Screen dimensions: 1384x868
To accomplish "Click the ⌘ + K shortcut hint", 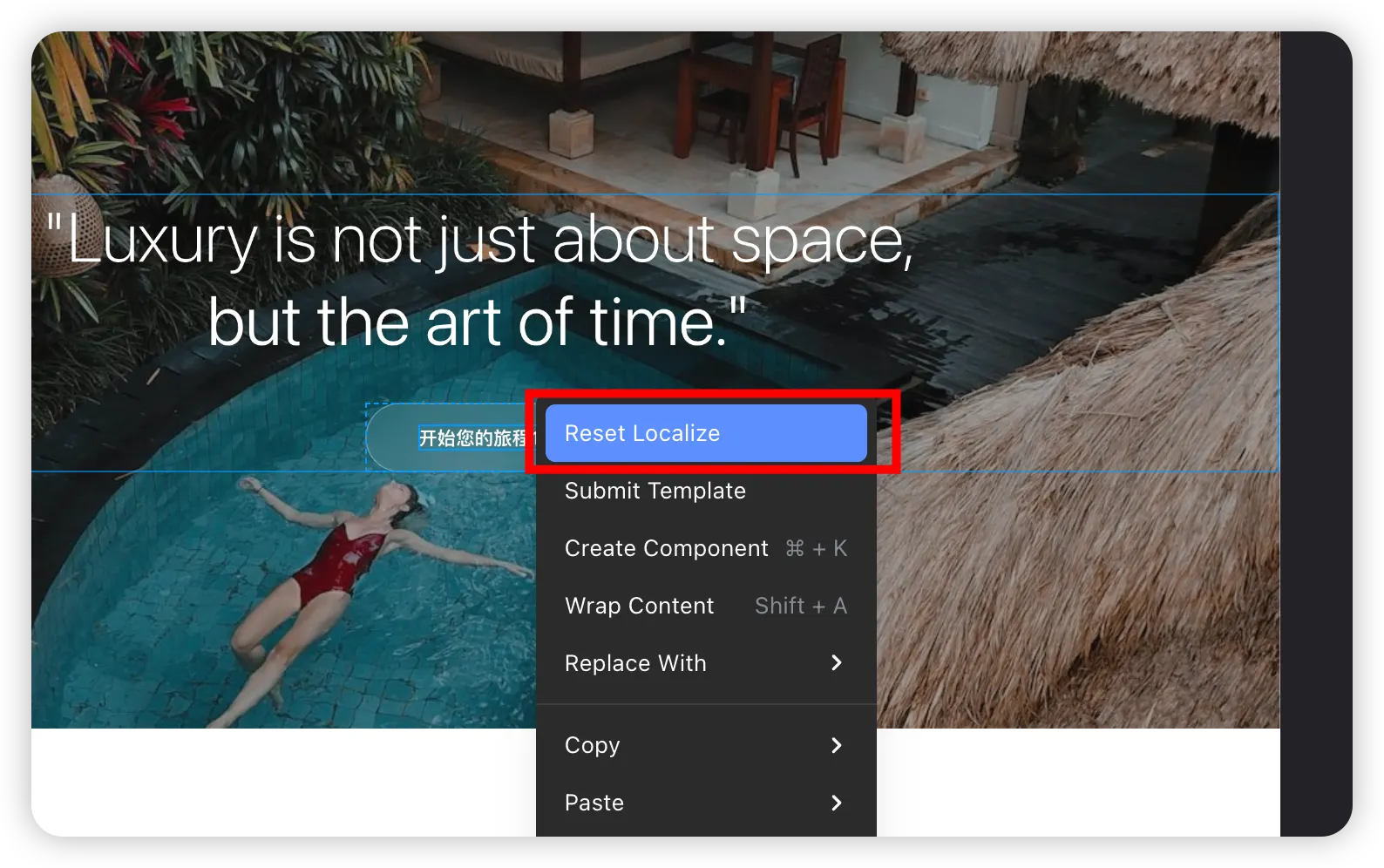I will pyautogui.click(x=816, y=548).
